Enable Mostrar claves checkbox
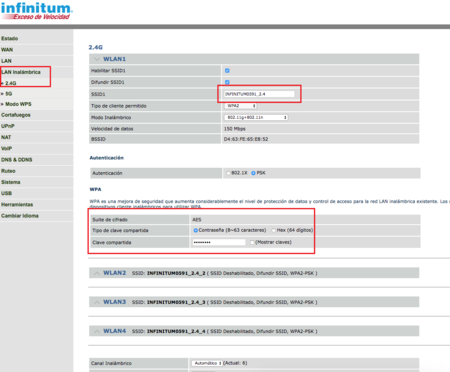This screenshot has height=372, width=450. (252, 242)
